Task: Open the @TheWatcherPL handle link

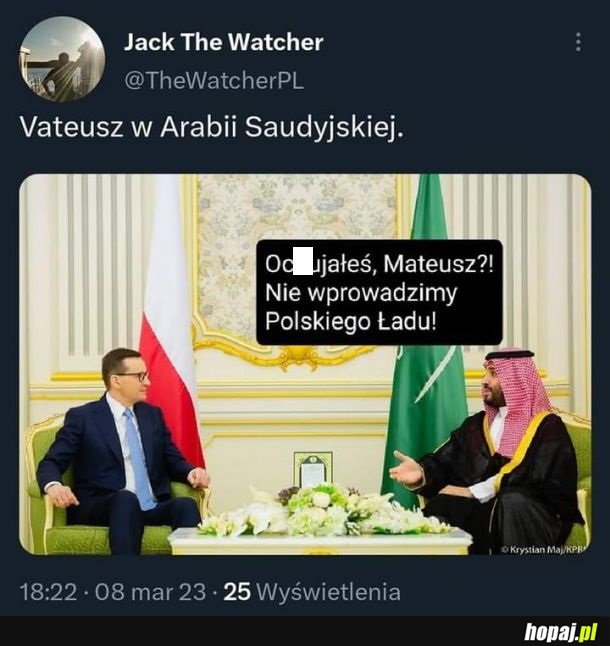Action: coord(214,80)
